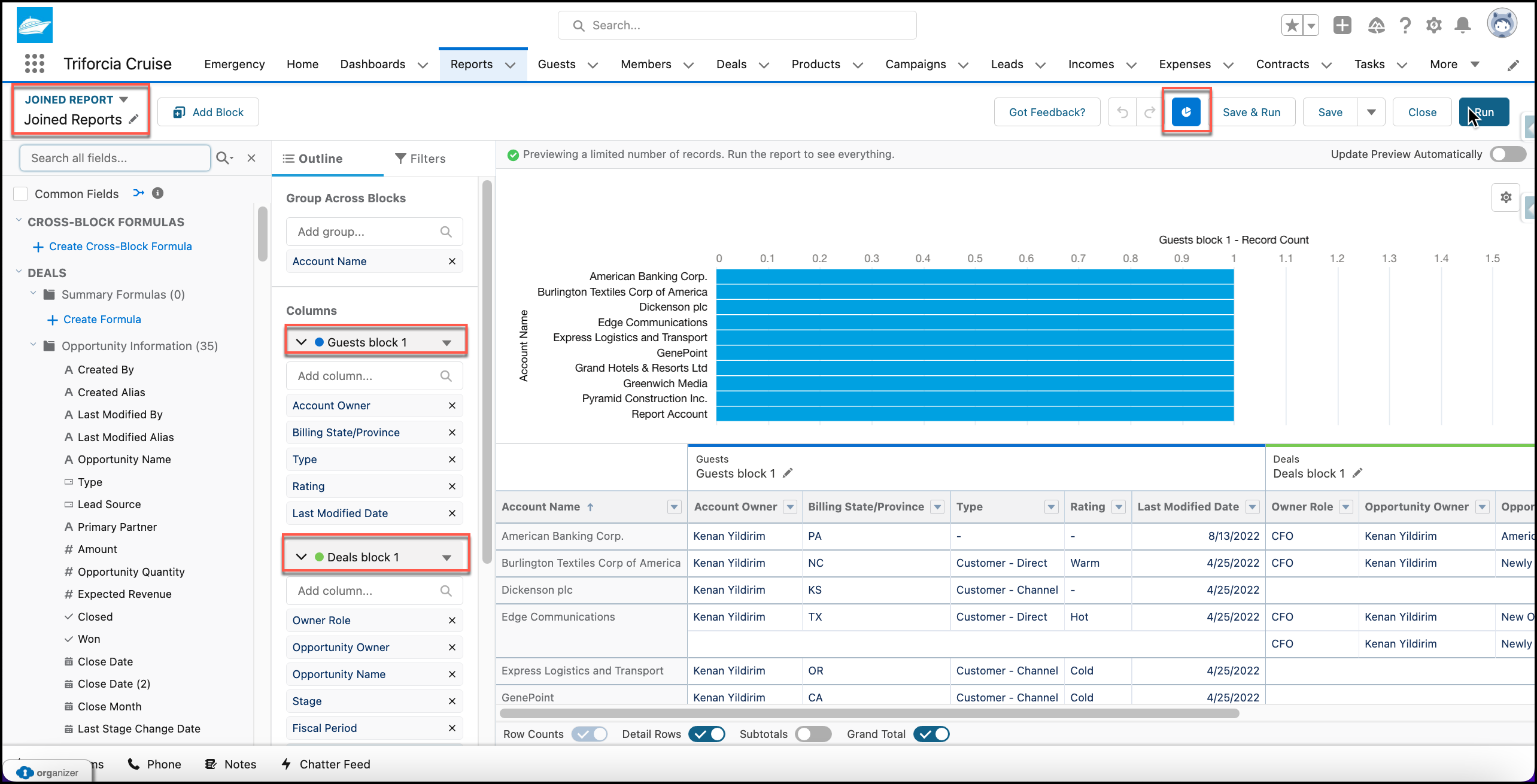Open the Save button dropdown arrow
This screenshot has width=1537, height=784.
[1371, 112]
